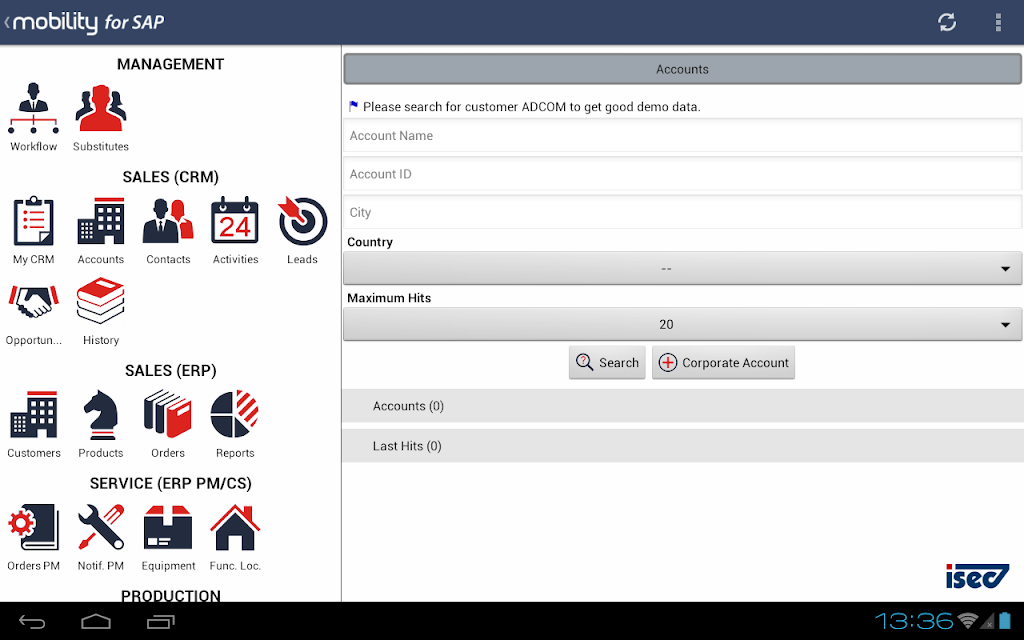Open Notif. PM wrench icon
1024x640 pixels.
(x=101, y=528)
